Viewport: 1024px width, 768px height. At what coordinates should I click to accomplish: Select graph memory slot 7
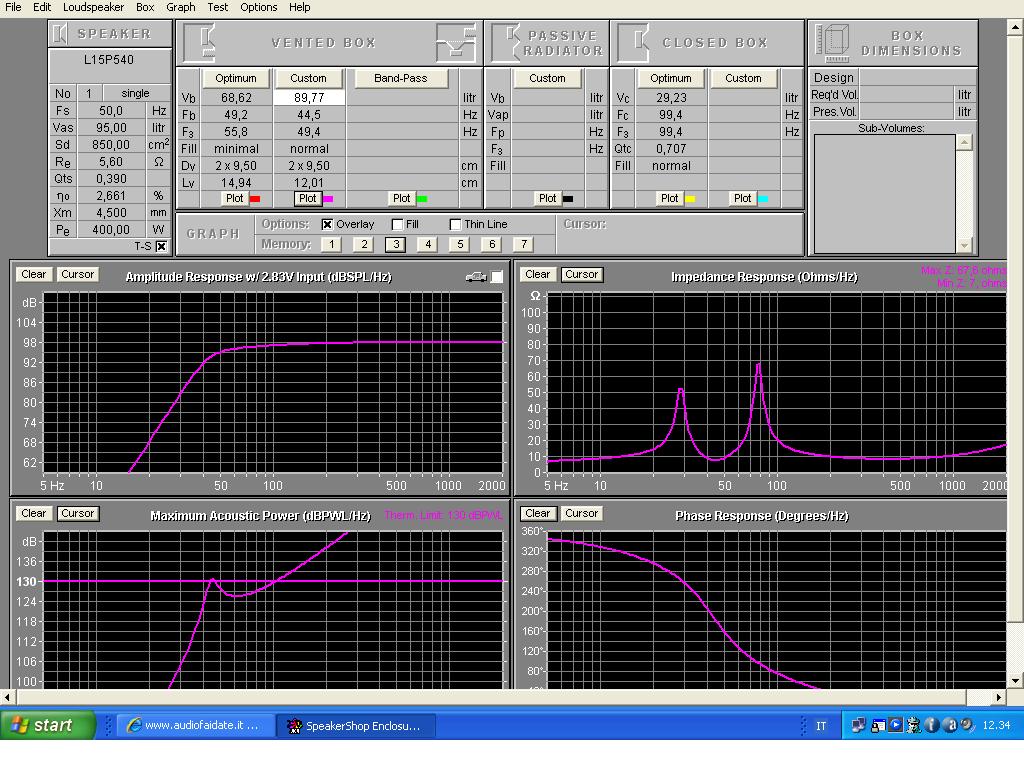(x=524, y=244)
